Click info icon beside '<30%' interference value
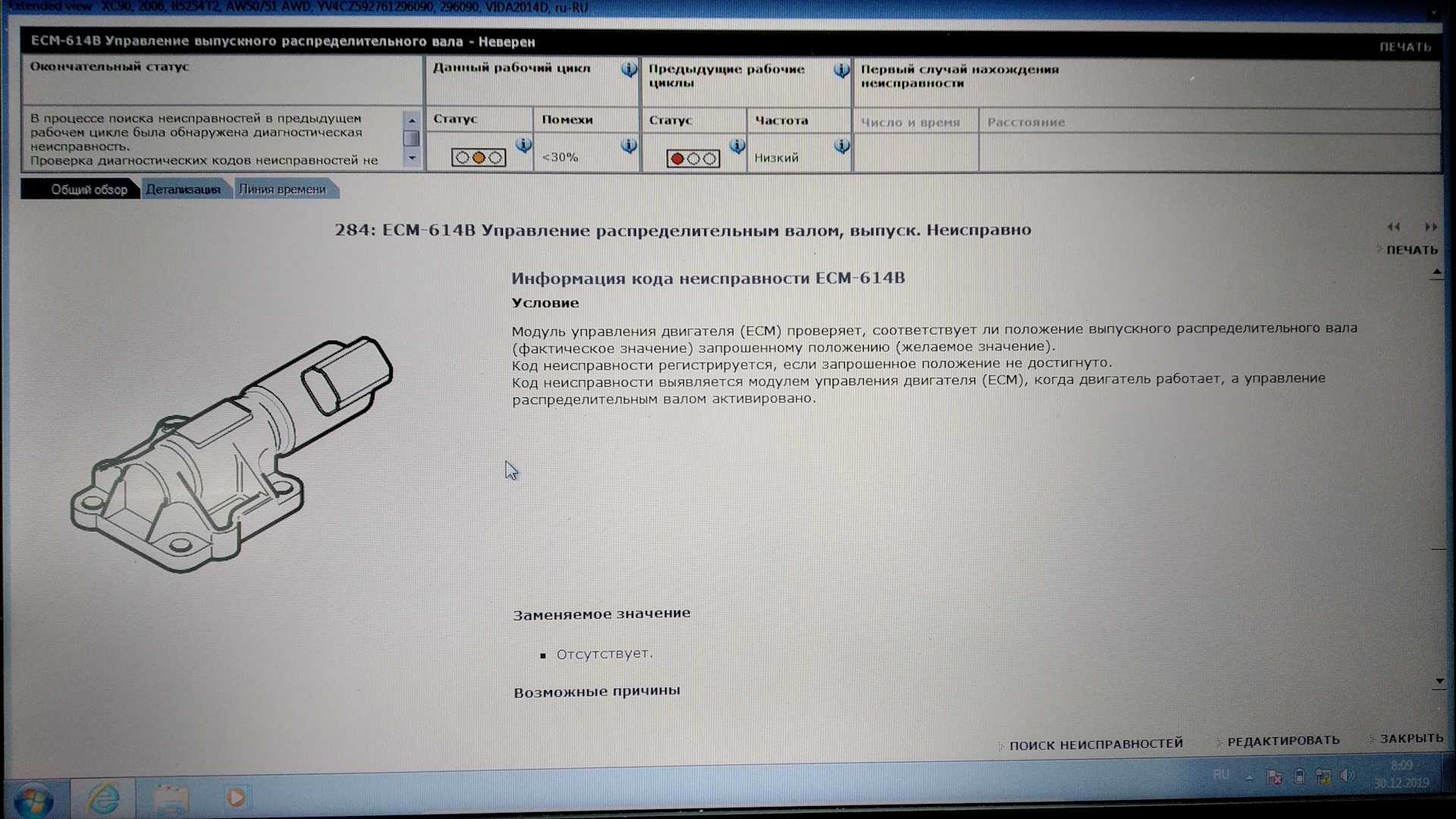 pyautogui.click(x=629, y=146)
